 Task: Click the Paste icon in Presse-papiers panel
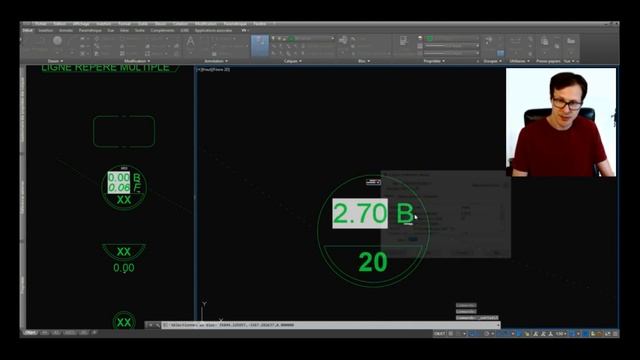[544, 41]
